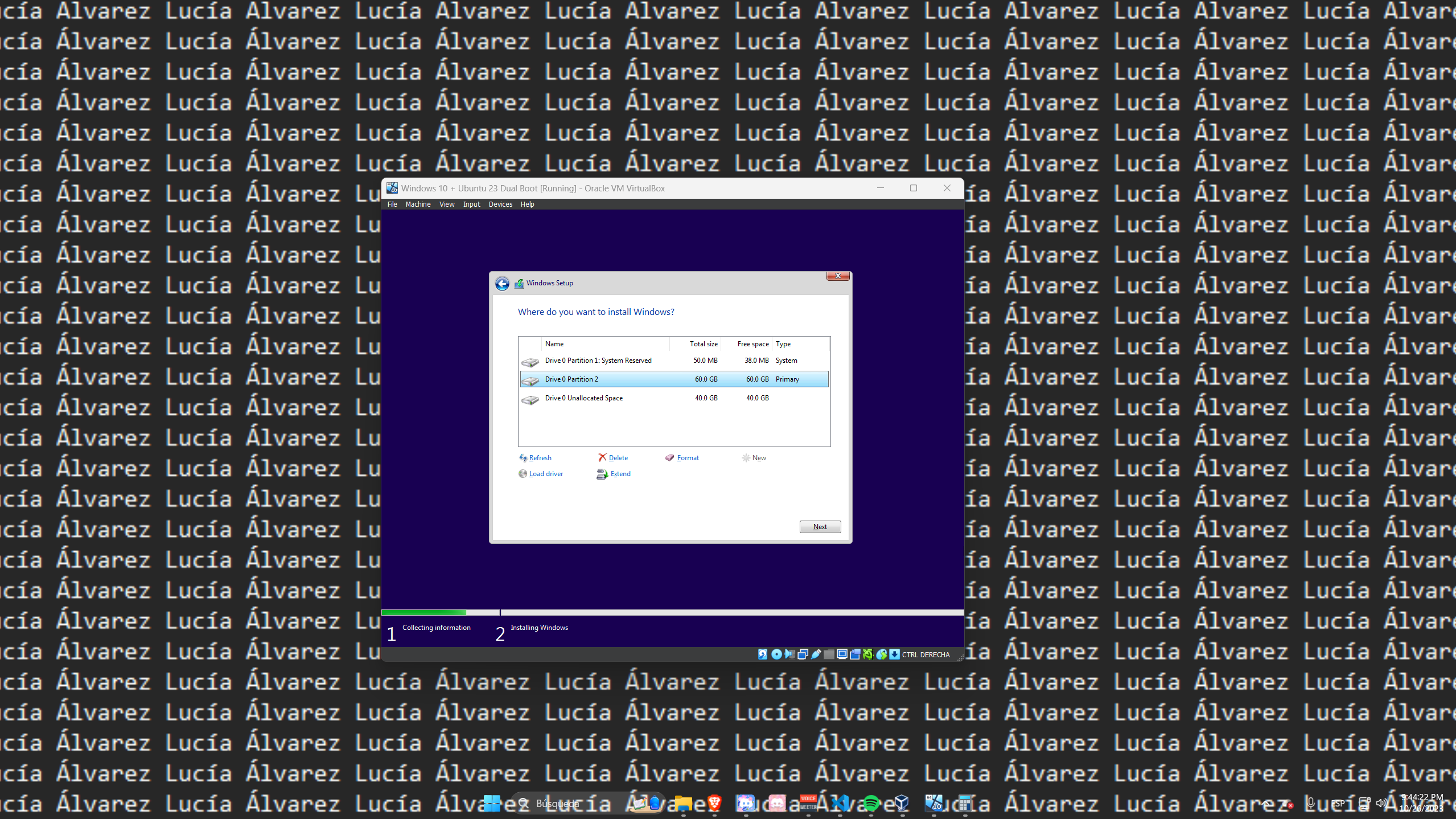
Task: Click the mouse integration icon in VirtualBox status bar
Action: click(881, 654)
